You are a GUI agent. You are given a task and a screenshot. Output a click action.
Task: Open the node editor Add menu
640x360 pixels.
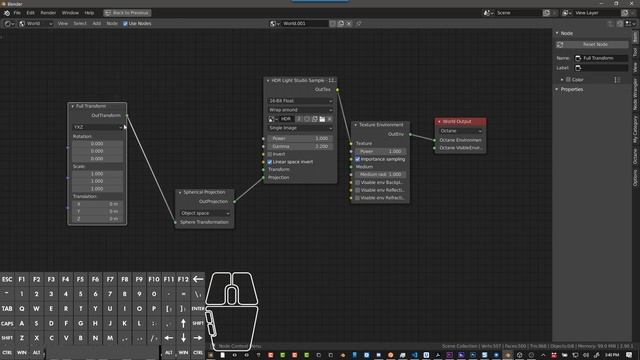tap(96, 24)
